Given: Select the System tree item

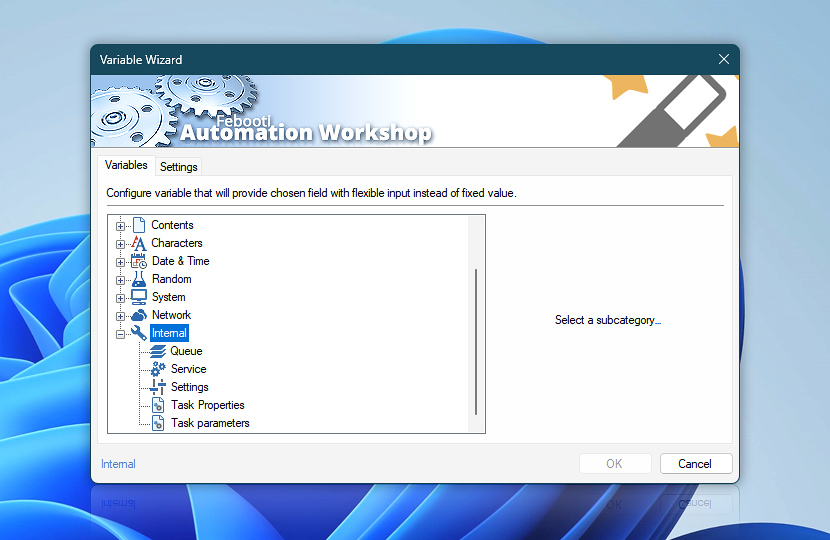Looking at the screenshot, I should pos(168,297).
